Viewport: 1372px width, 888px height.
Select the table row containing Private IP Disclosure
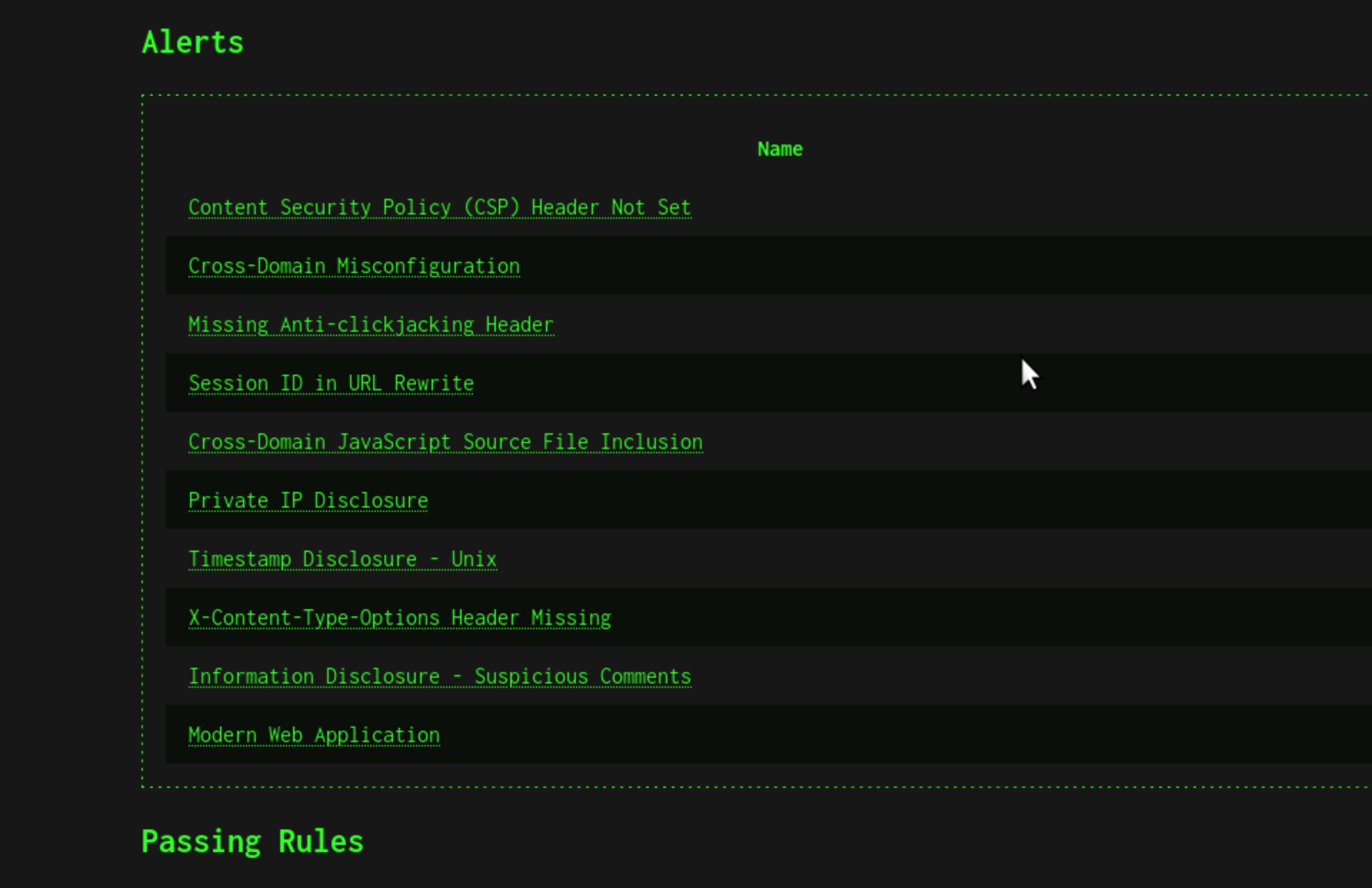point(786,500)
